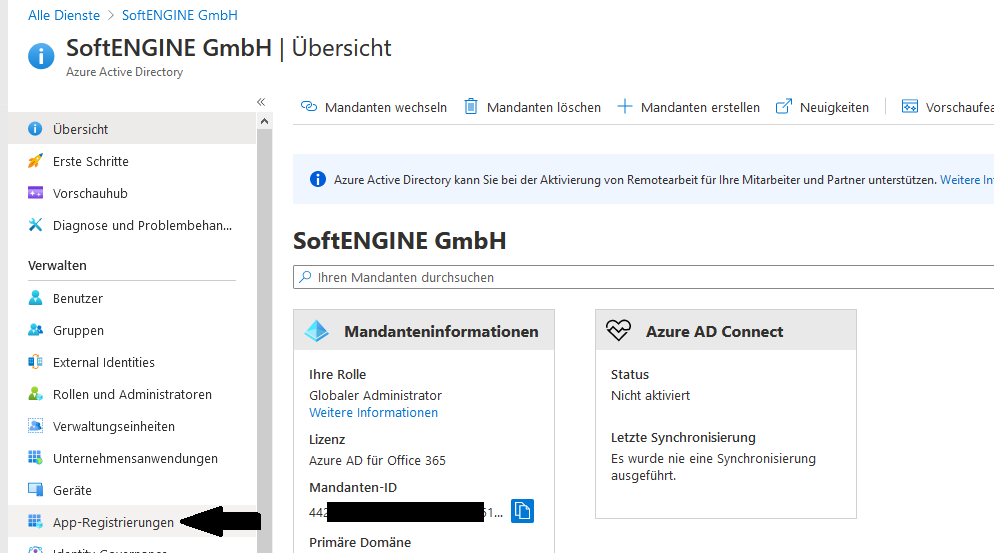Click the SoftENGINE GmbH breadcrumb link
The height and width of the screenshot is (553, 994).
179,15
